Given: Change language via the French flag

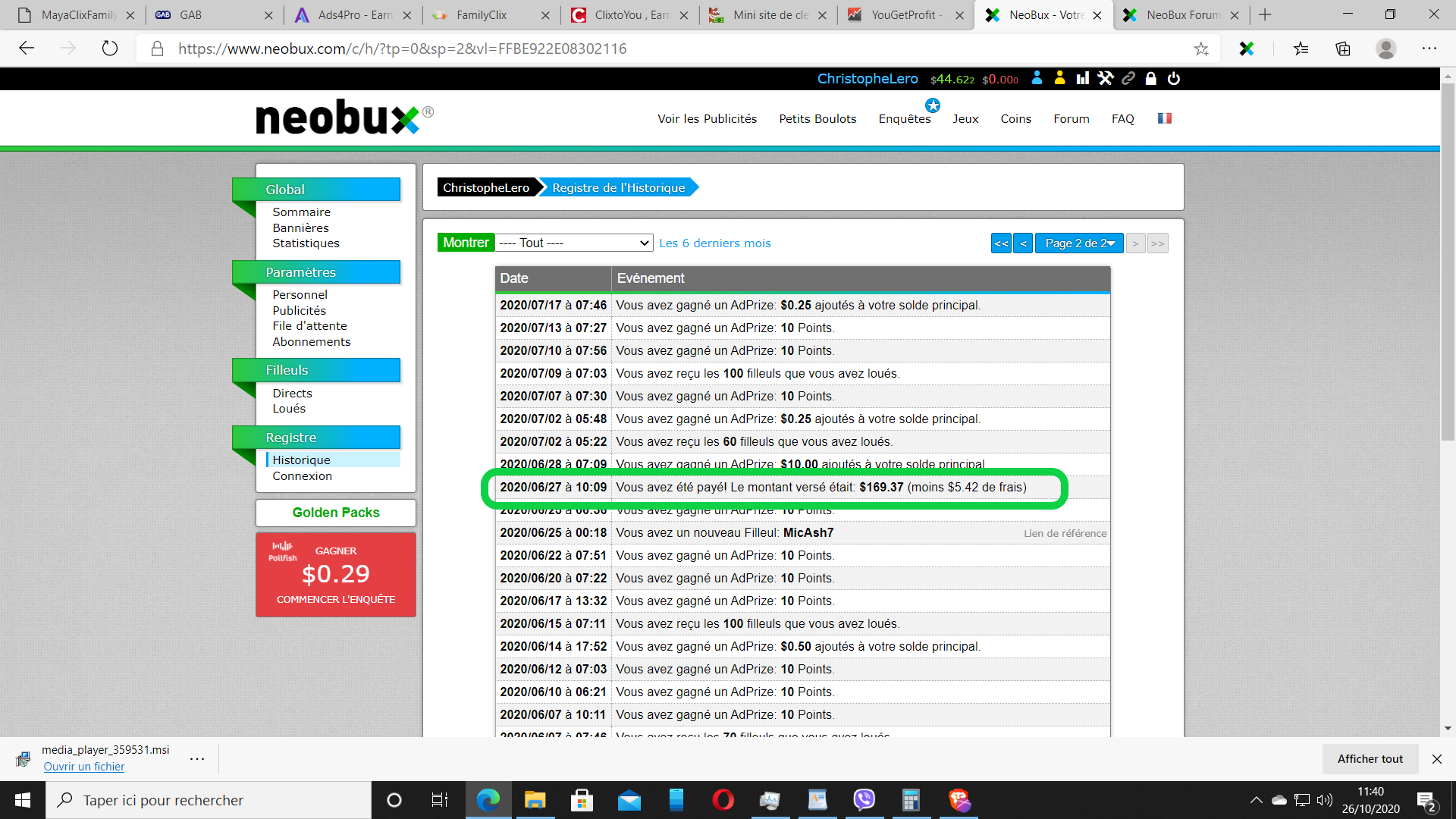Looking at the screenshot, I should coord(1165,118).
